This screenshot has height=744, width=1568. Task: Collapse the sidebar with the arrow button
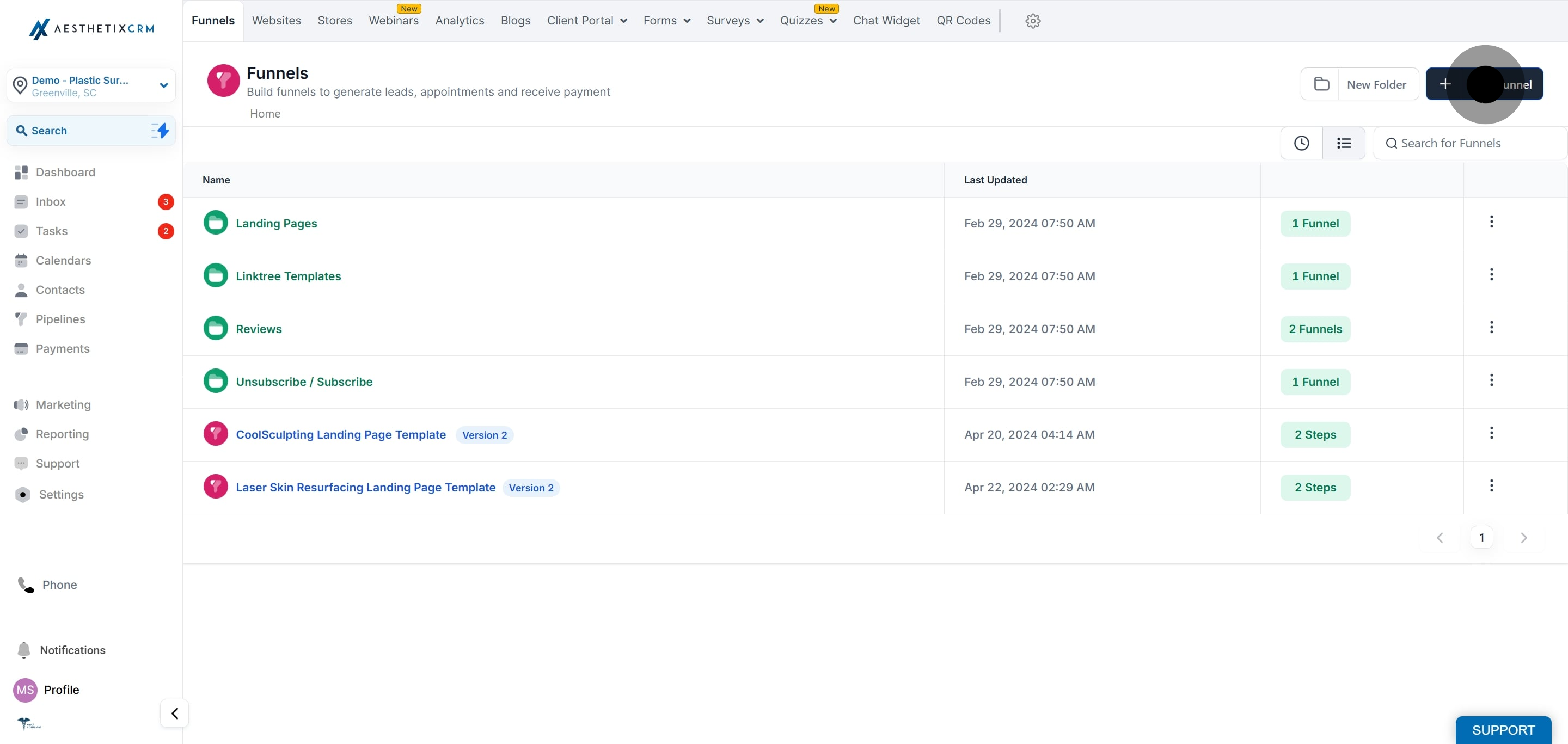tap(175, 713)
